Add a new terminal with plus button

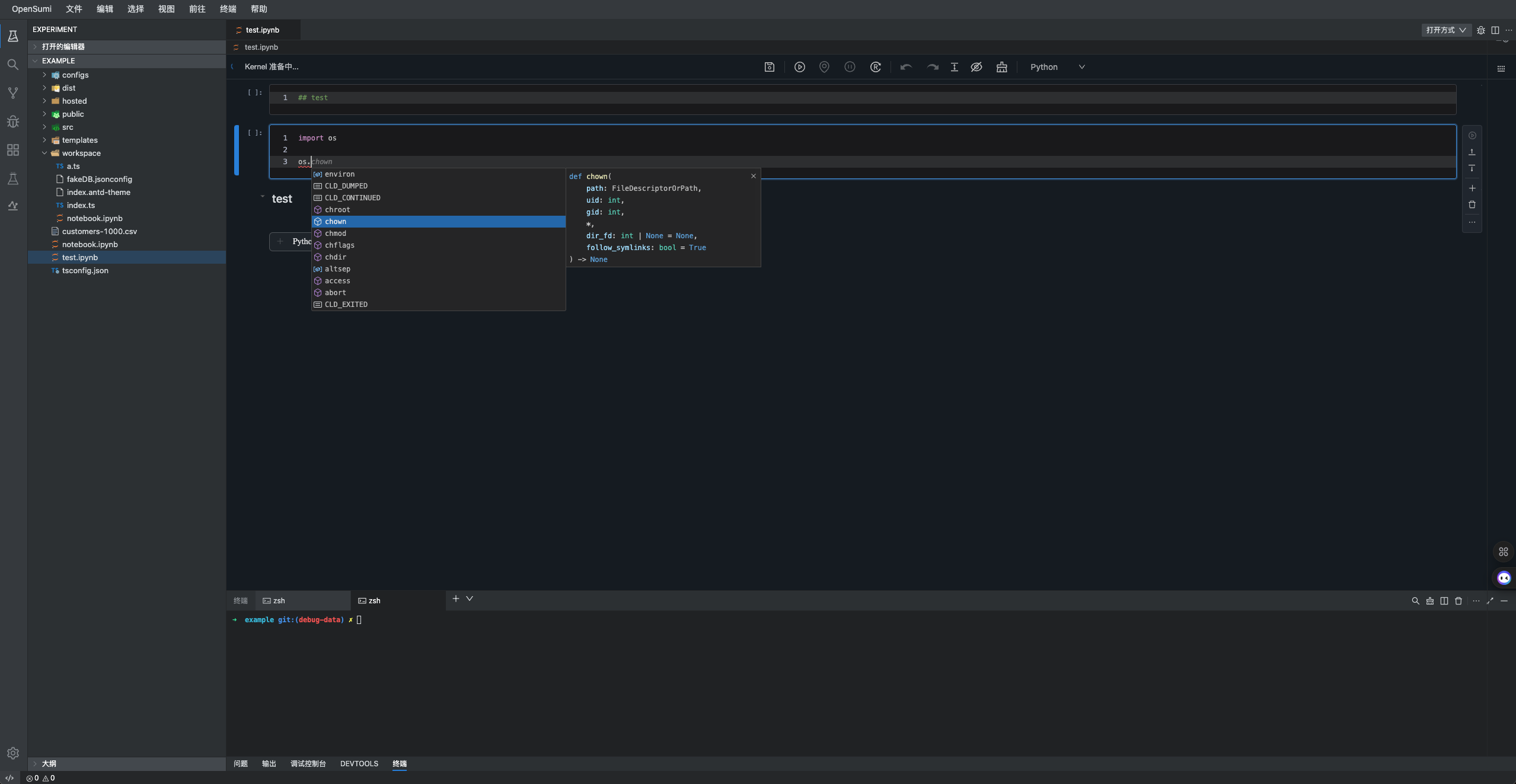pyautogui.click(x=456, y=599)
